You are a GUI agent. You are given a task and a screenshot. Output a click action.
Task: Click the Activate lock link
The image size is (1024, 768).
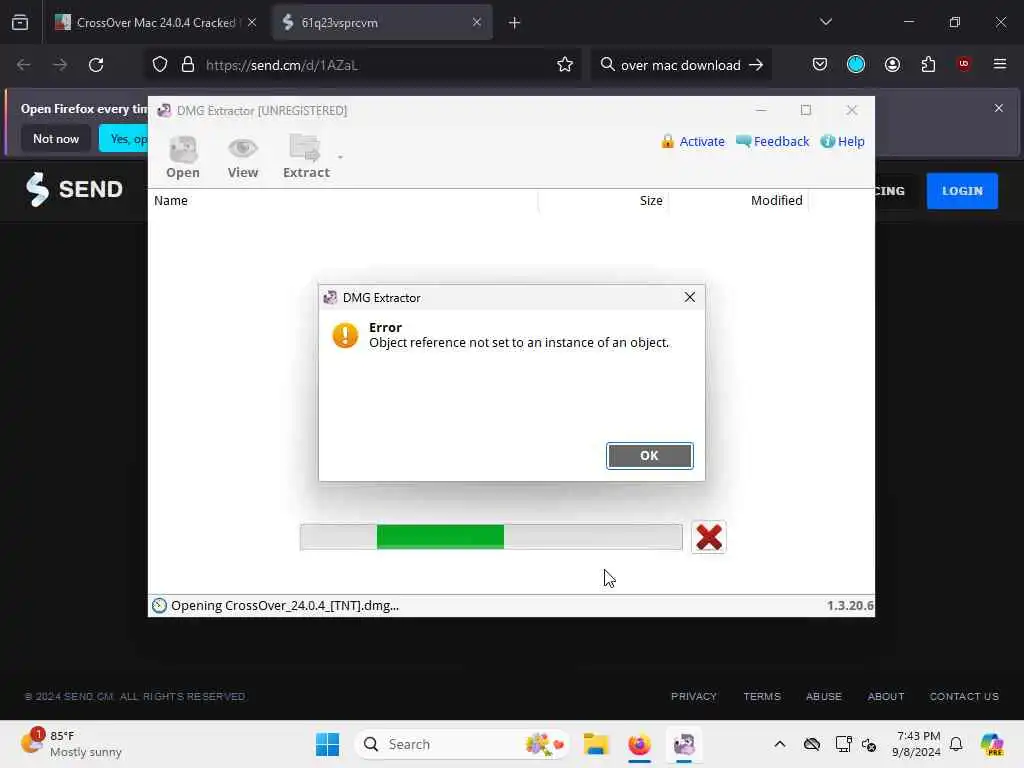tap(692, 141)
